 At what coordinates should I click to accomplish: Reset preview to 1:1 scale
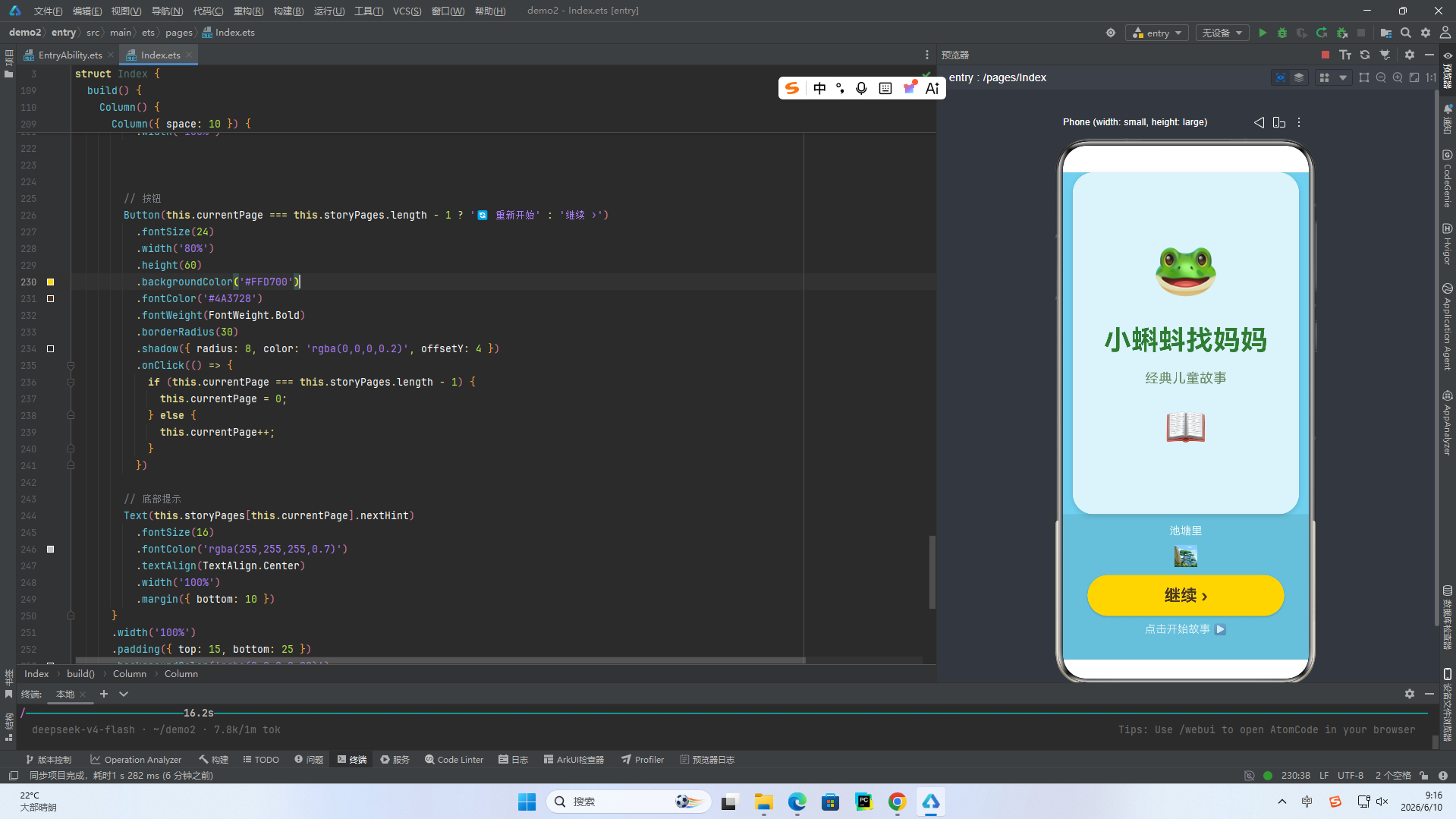coord(1431,77)
